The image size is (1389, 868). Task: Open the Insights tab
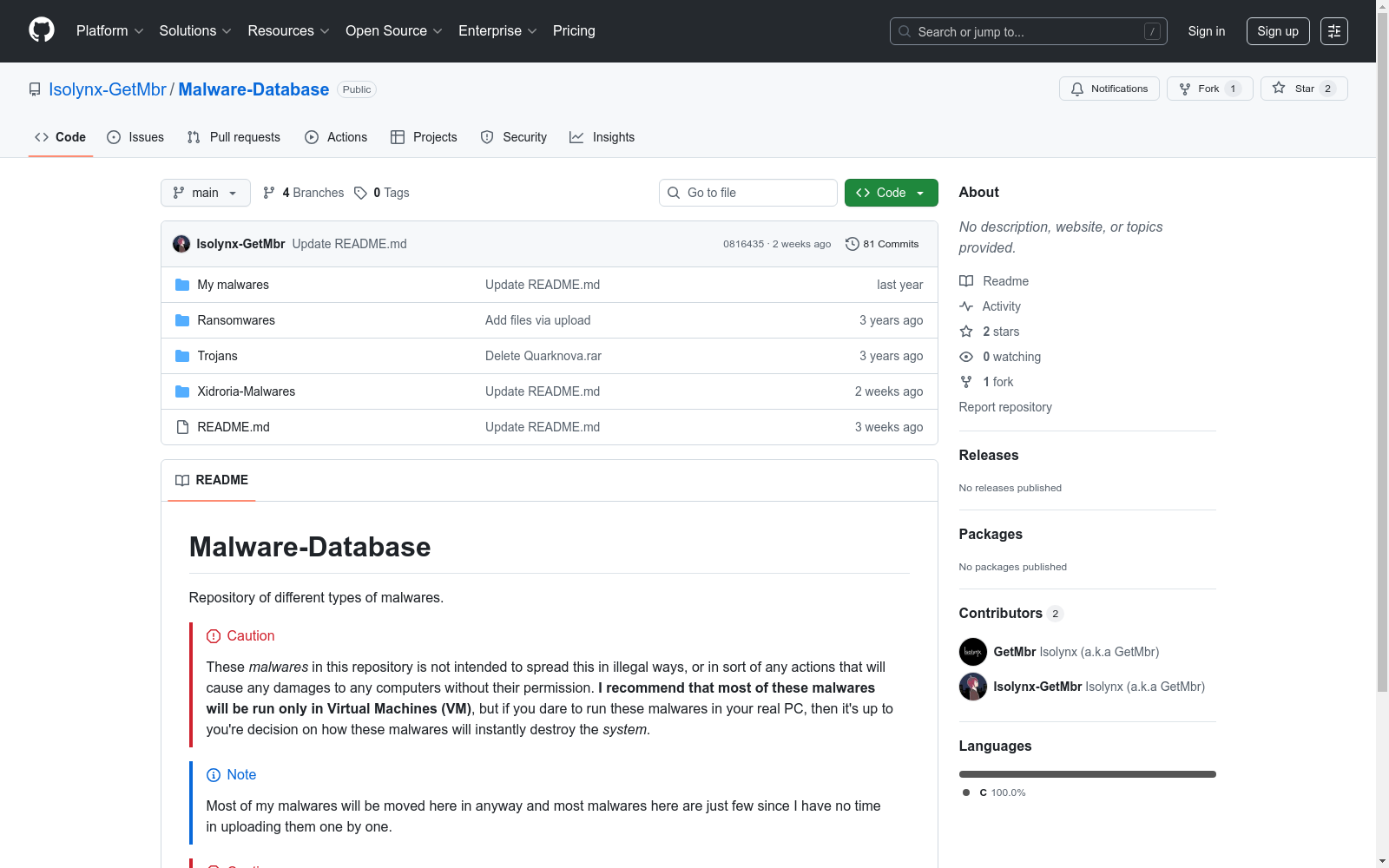tap(602, 137)
